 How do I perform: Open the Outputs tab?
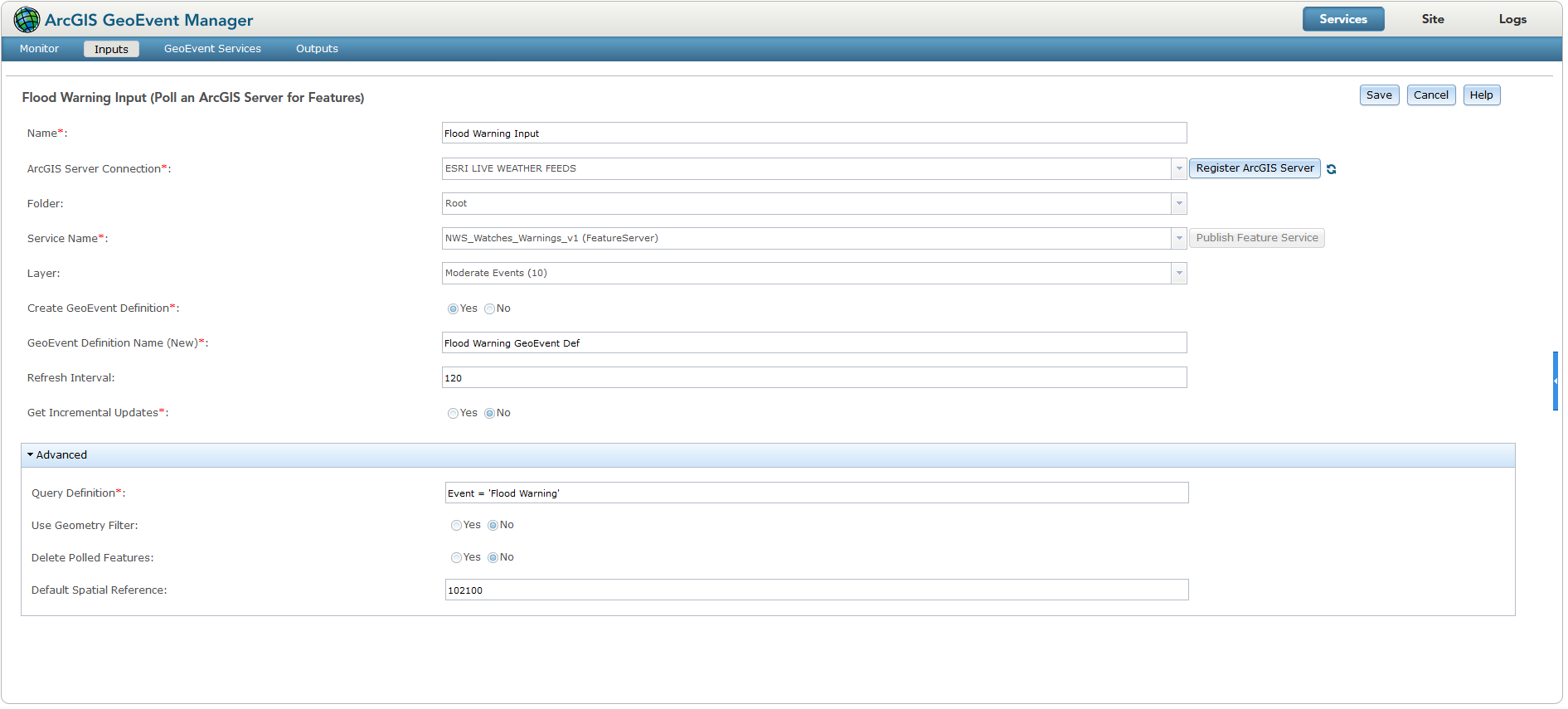click(317, 49)
